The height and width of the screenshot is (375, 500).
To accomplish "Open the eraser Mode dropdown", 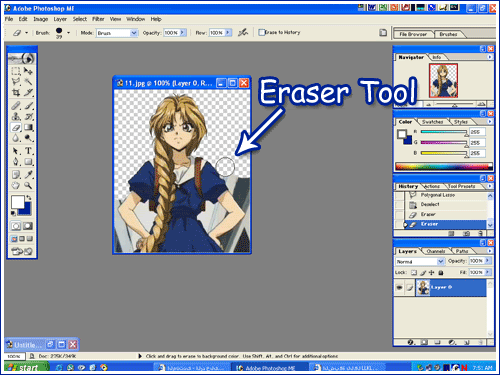I will pos(117,33).
